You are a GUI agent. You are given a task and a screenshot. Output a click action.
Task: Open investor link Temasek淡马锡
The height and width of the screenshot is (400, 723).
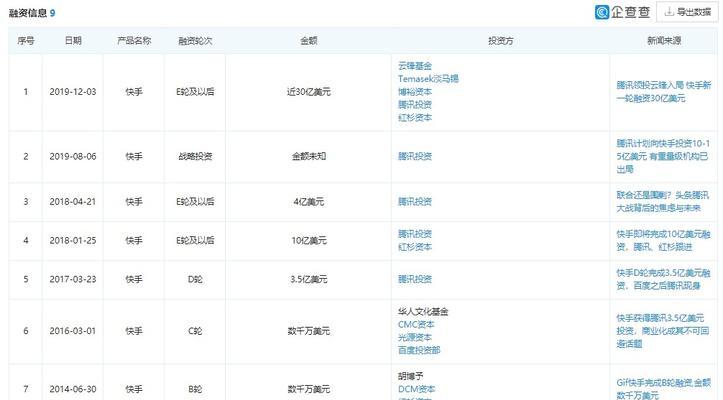(x=428, y=79)
